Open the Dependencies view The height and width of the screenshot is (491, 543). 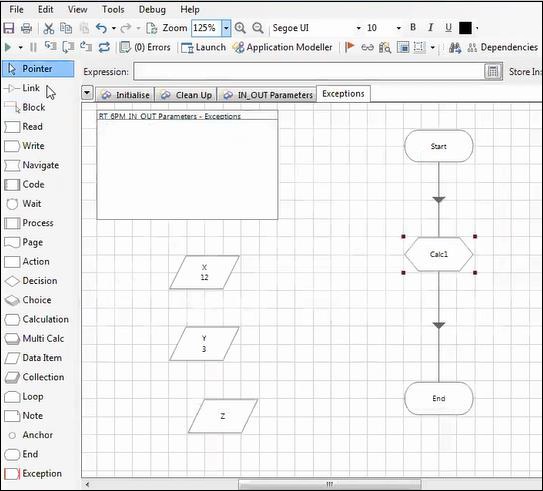pyautogui.click(x=502, y=47)
